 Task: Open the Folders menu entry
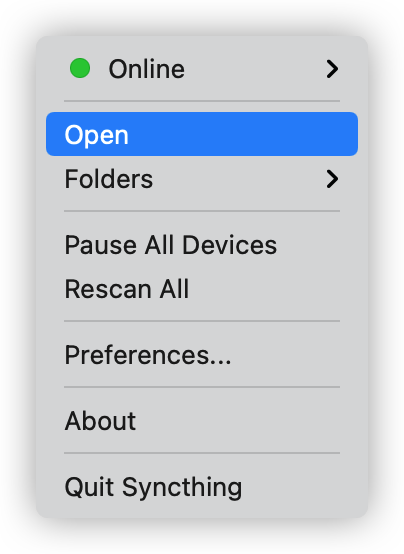tap(202, 179)
